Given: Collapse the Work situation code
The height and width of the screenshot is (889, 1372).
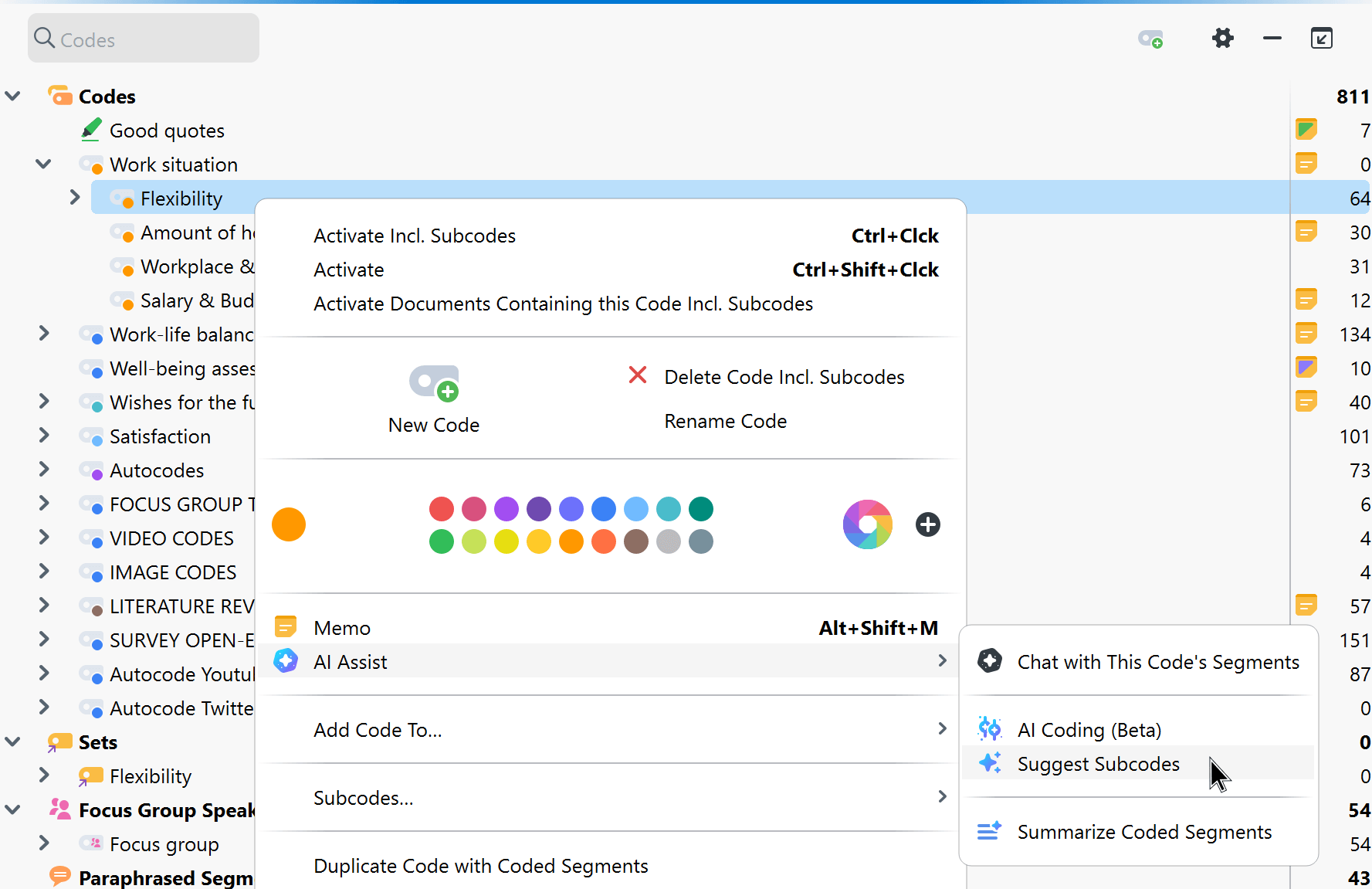Looking at the screenshot, I should click(44, 164).
